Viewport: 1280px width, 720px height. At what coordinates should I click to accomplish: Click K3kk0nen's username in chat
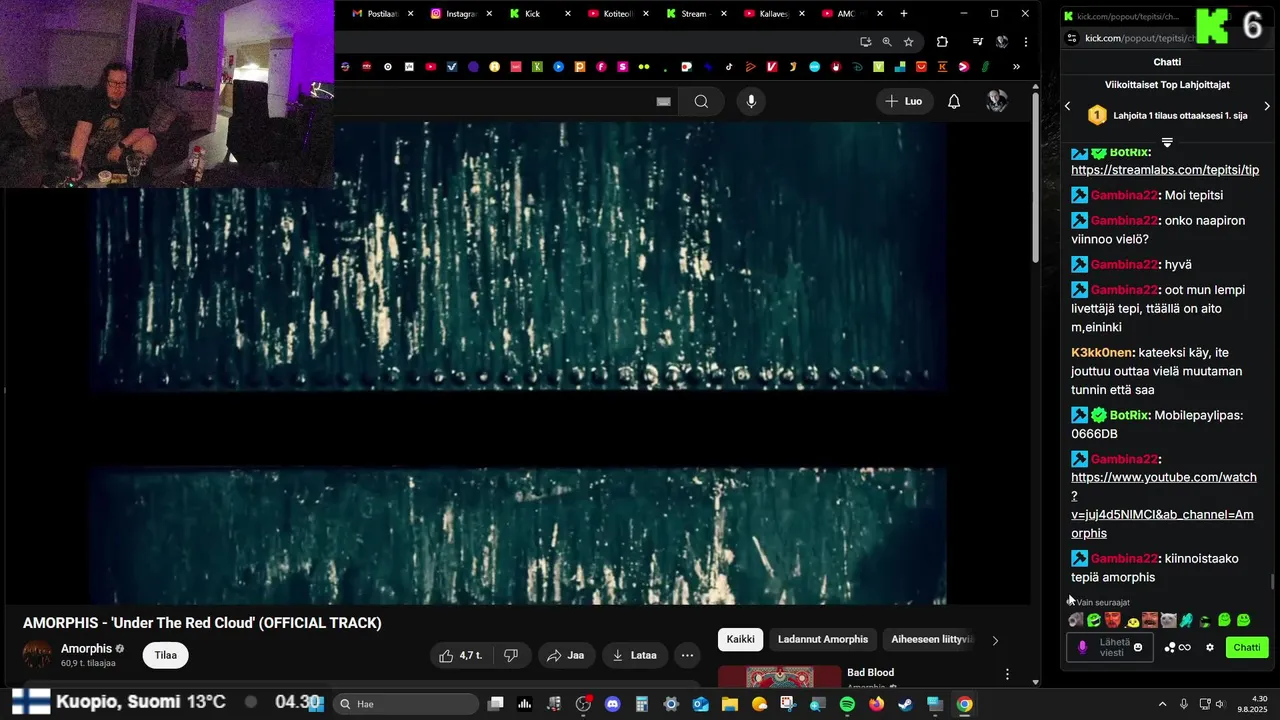coord(1101,353)
